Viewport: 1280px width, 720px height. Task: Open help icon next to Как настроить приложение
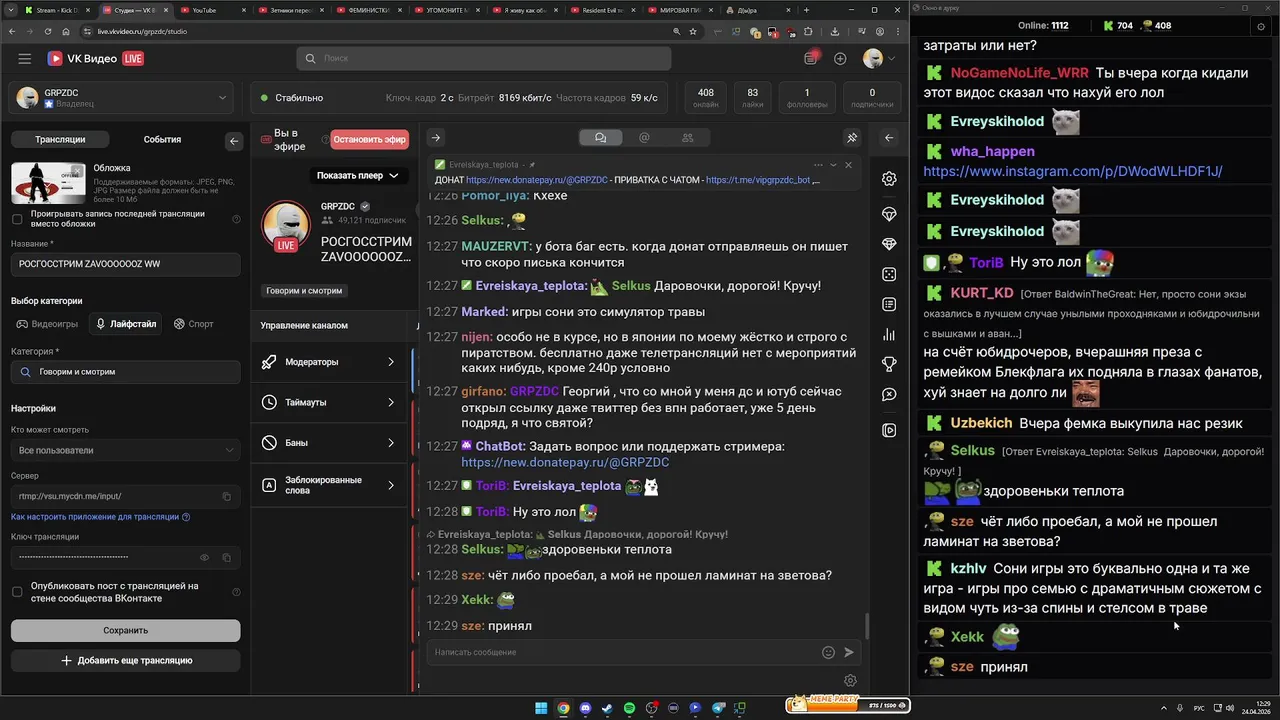[186, 517]
